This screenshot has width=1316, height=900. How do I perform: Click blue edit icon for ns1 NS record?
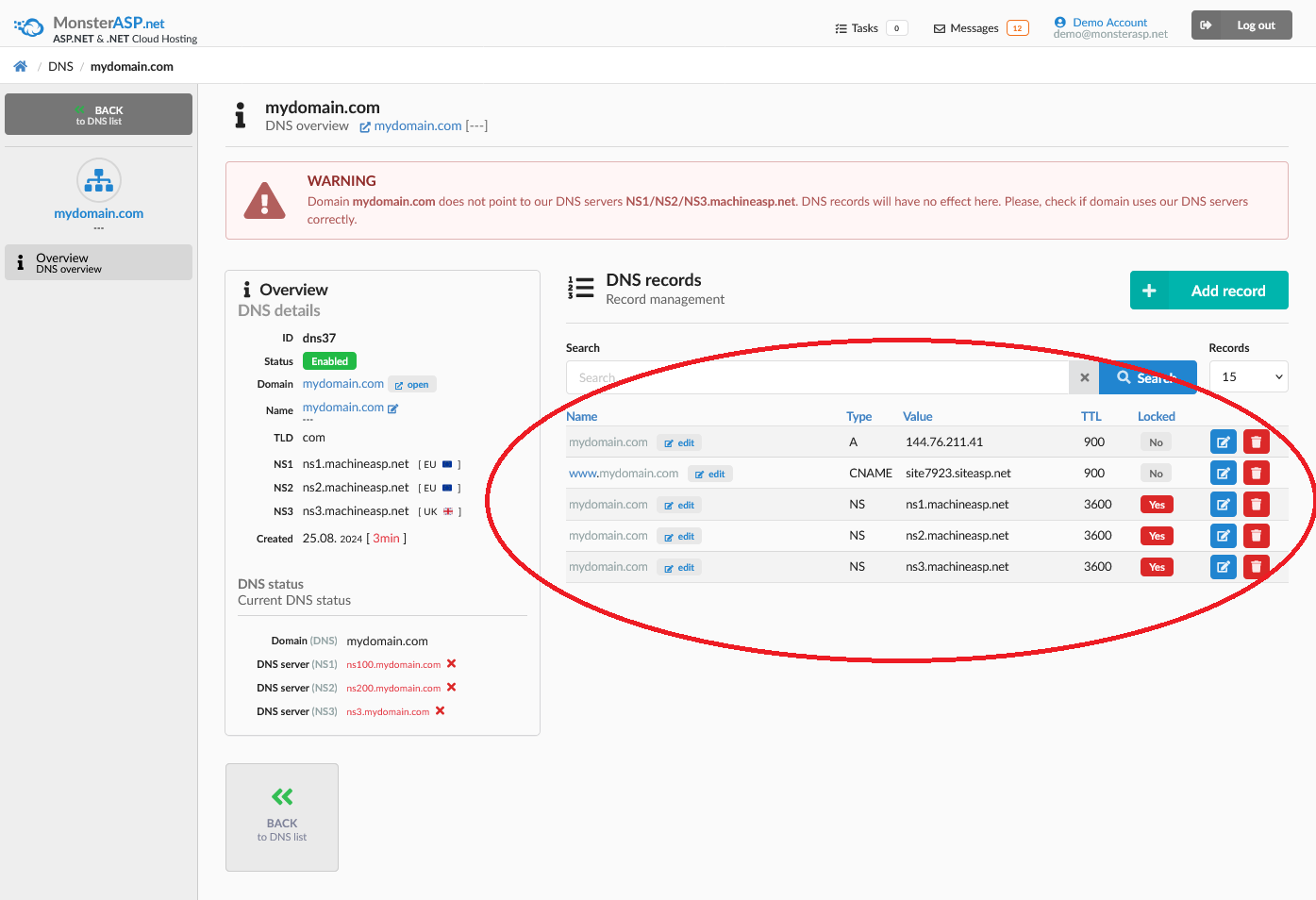(x=1223, y=504)
